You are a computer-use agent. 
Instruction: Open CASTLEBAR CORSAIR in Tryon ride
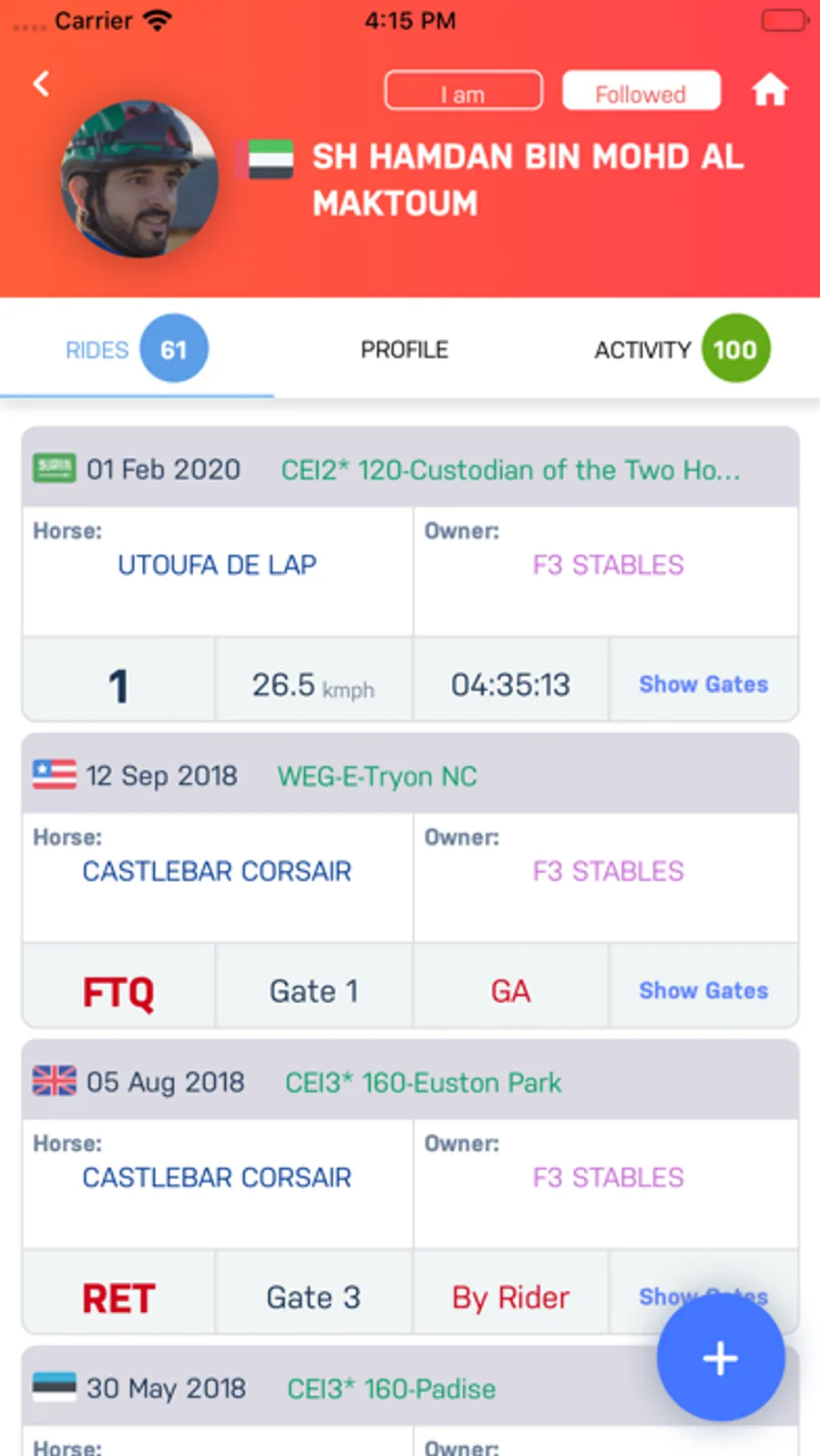click(217, 871)
